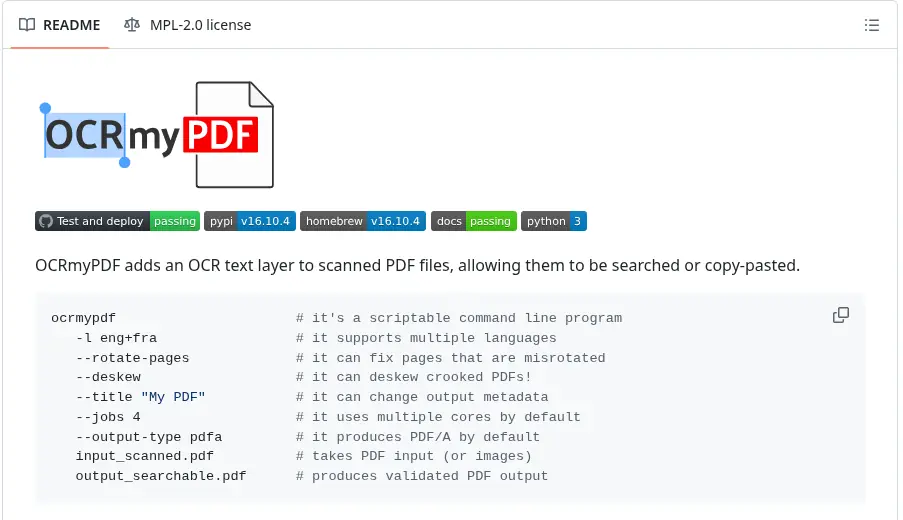The image size is (903, 520).
Task: Open the MPL-2.0 license tab
Action: pyautogui.click(x=188, y=25)
